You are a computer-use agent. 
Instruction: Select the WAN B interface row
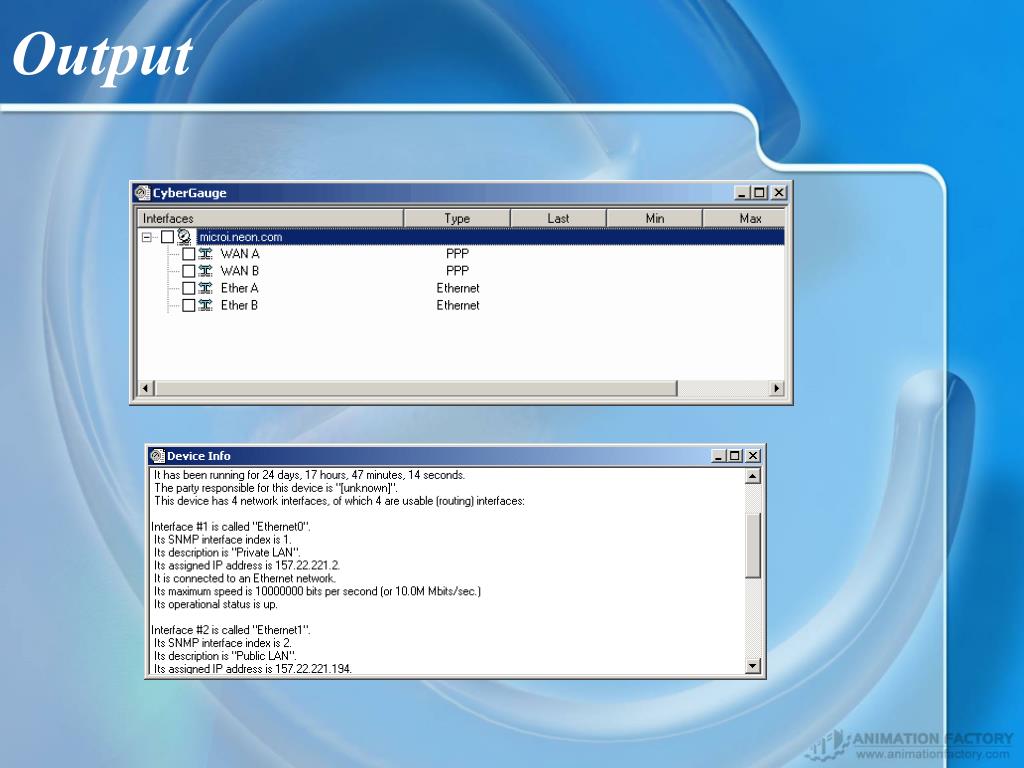tap(461, 271)
